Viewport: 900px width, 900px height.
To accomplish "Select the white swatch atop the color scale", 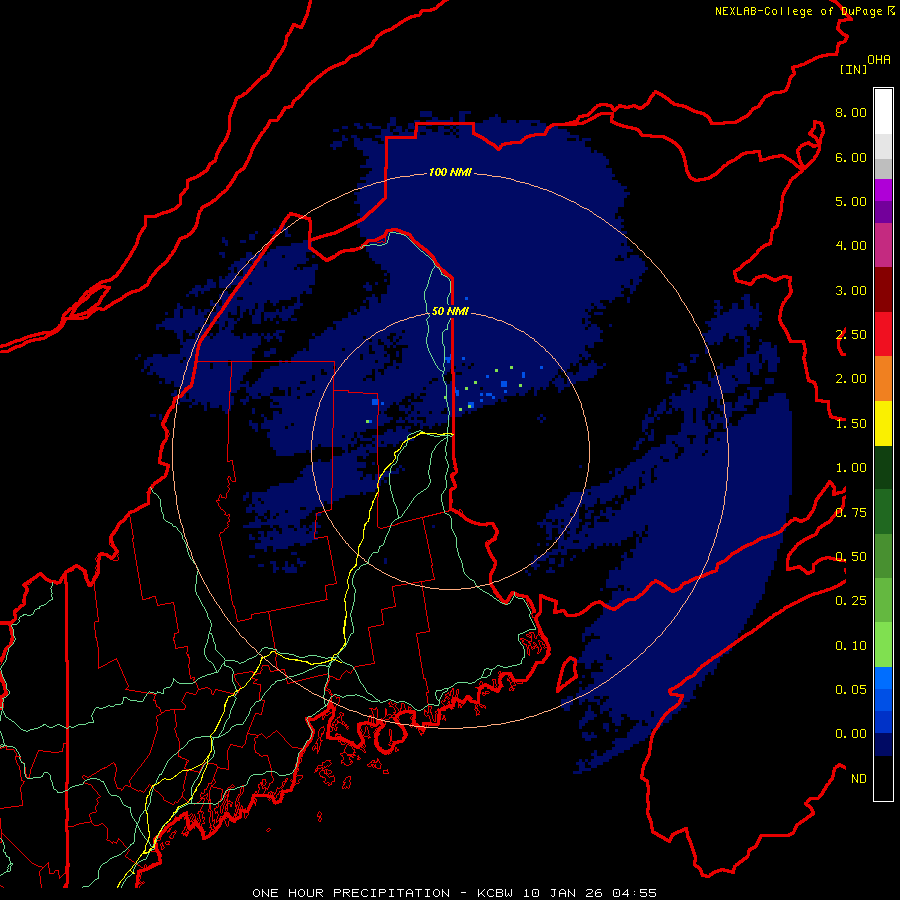I will (883, 112).
